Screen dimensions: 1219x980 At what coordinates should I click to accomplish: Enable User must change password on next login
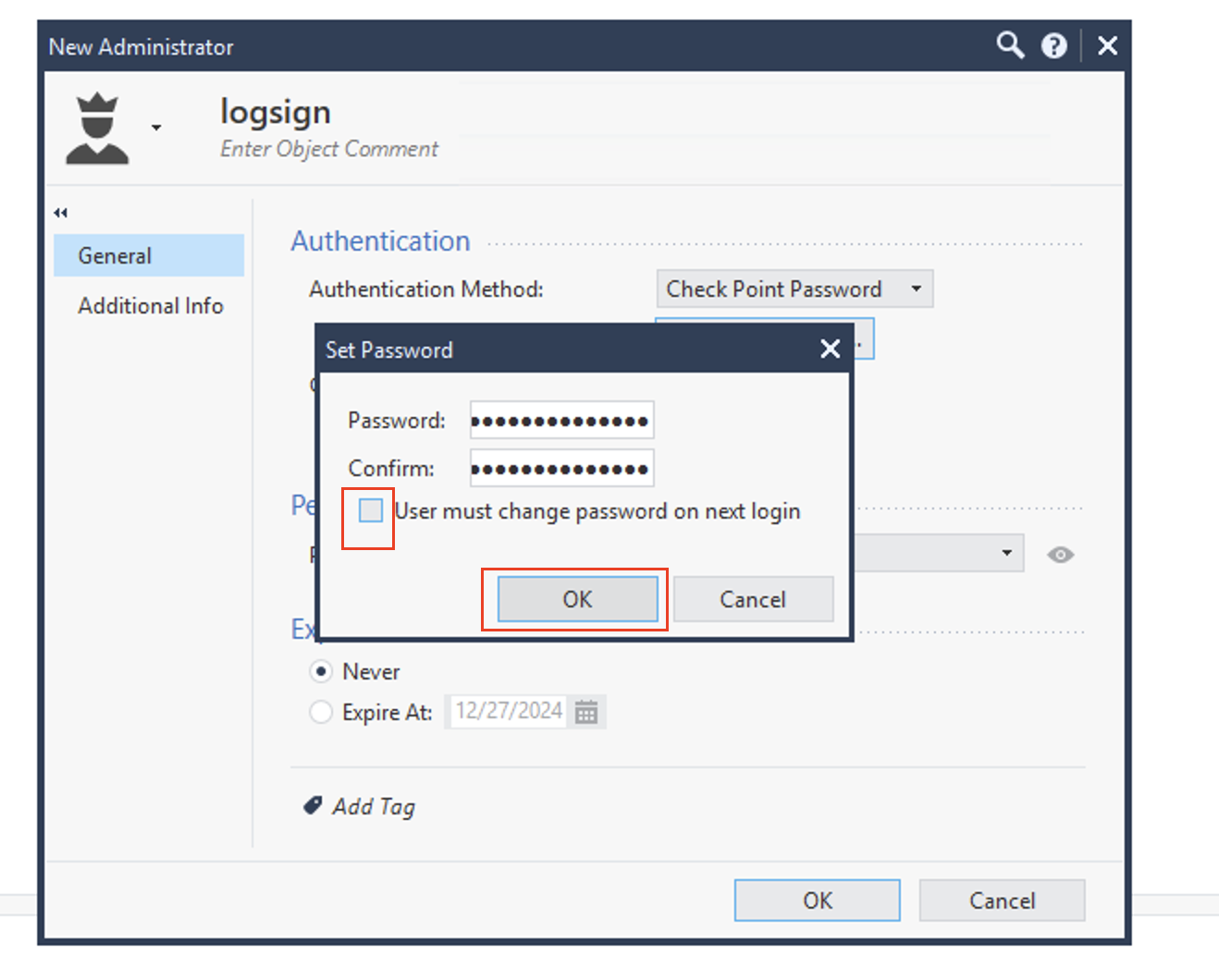click(x=371, y=510)
